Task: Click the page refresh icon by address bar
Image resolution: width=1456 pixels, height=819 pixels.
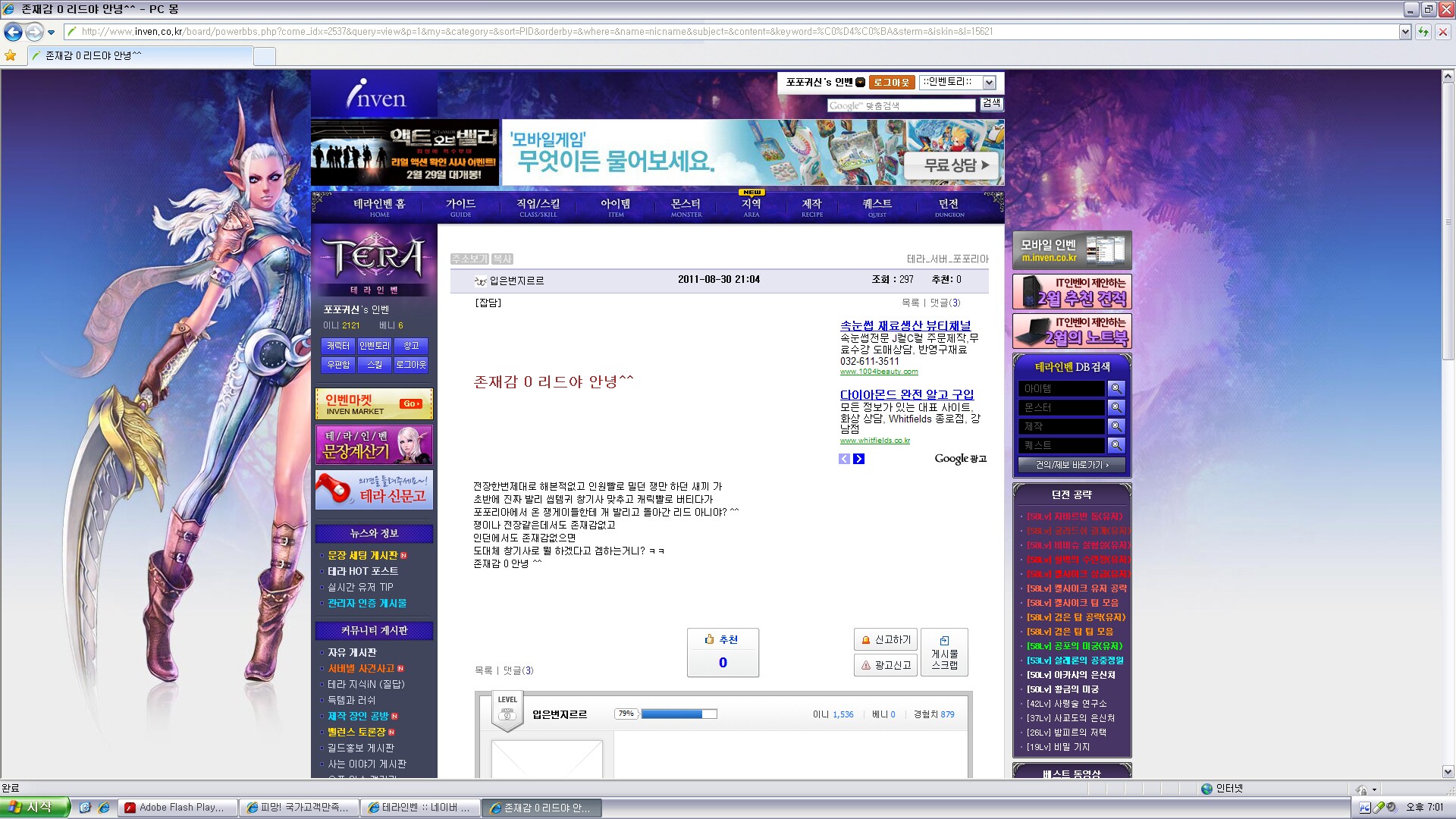Action: (1423, 32)
